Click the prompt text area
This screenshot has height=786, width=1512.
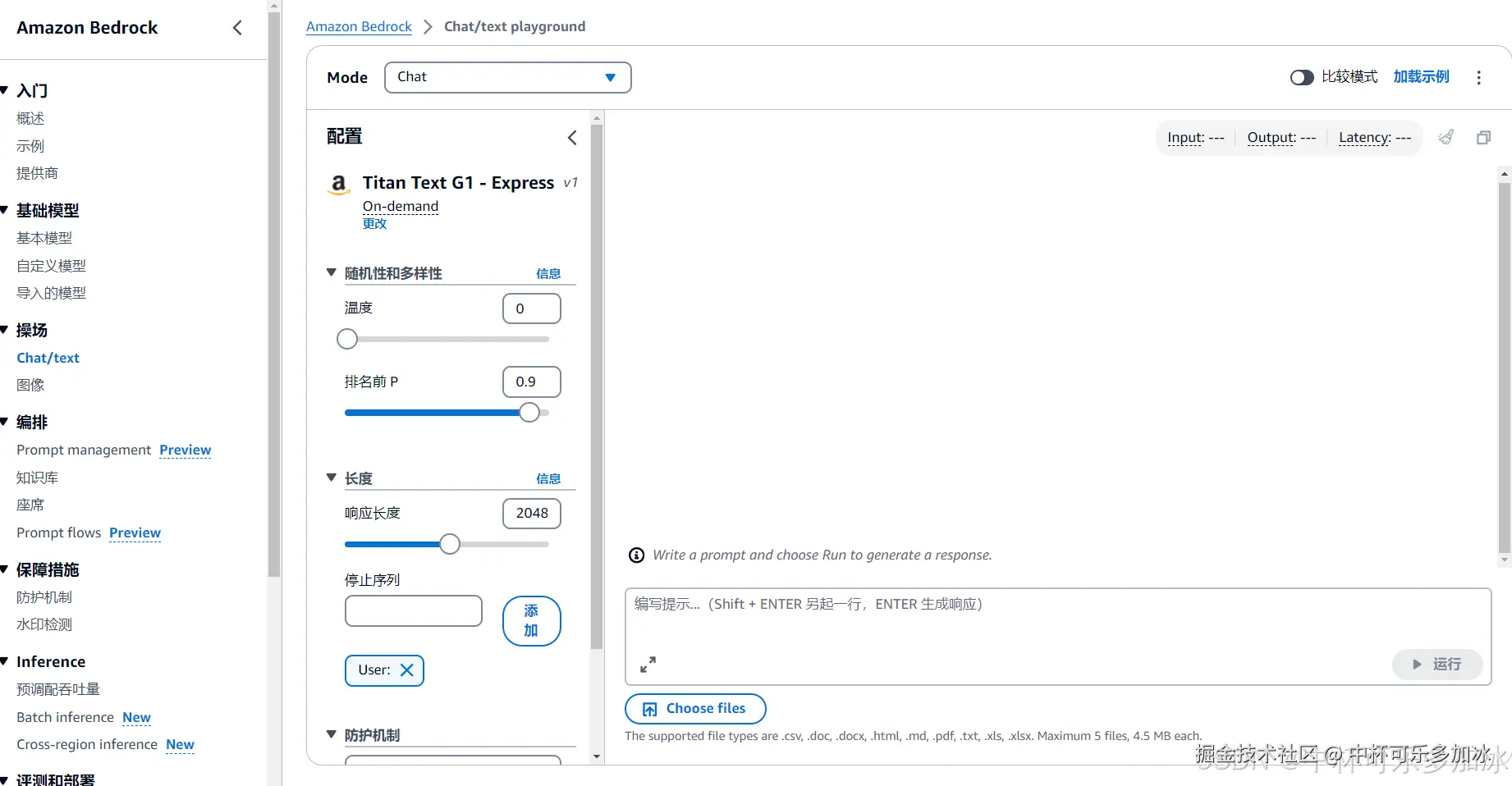(x=1057, y=636)
